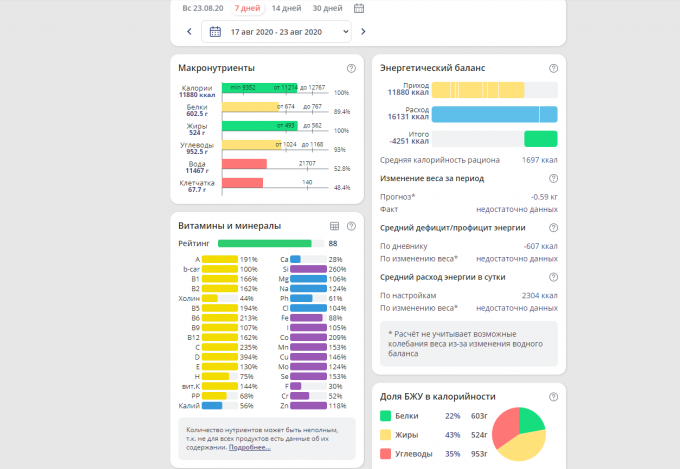This screenshot has height=469, width=680.
Task: Open help for Макронутриенты panel
Action: pyautogui.click(x=351, y=68)
